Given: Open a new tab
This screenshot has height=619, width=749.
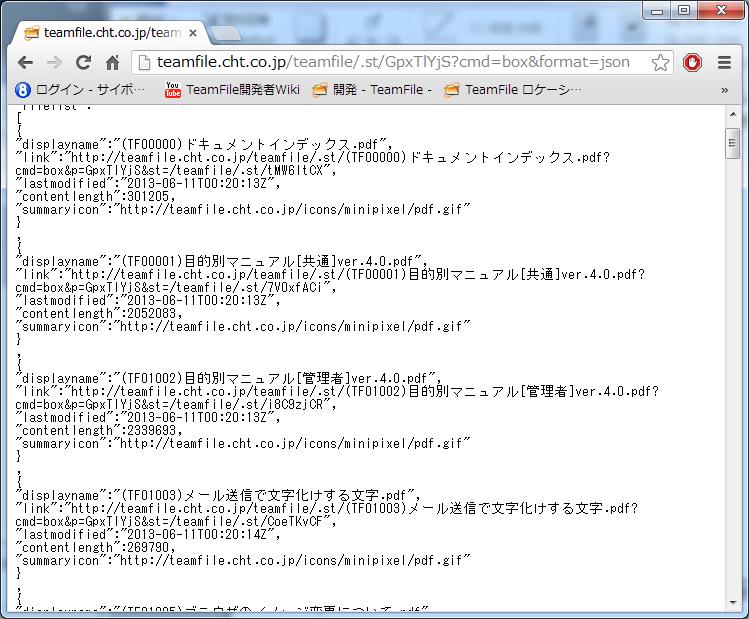Looking at the screenshot, I should (225, 32).
